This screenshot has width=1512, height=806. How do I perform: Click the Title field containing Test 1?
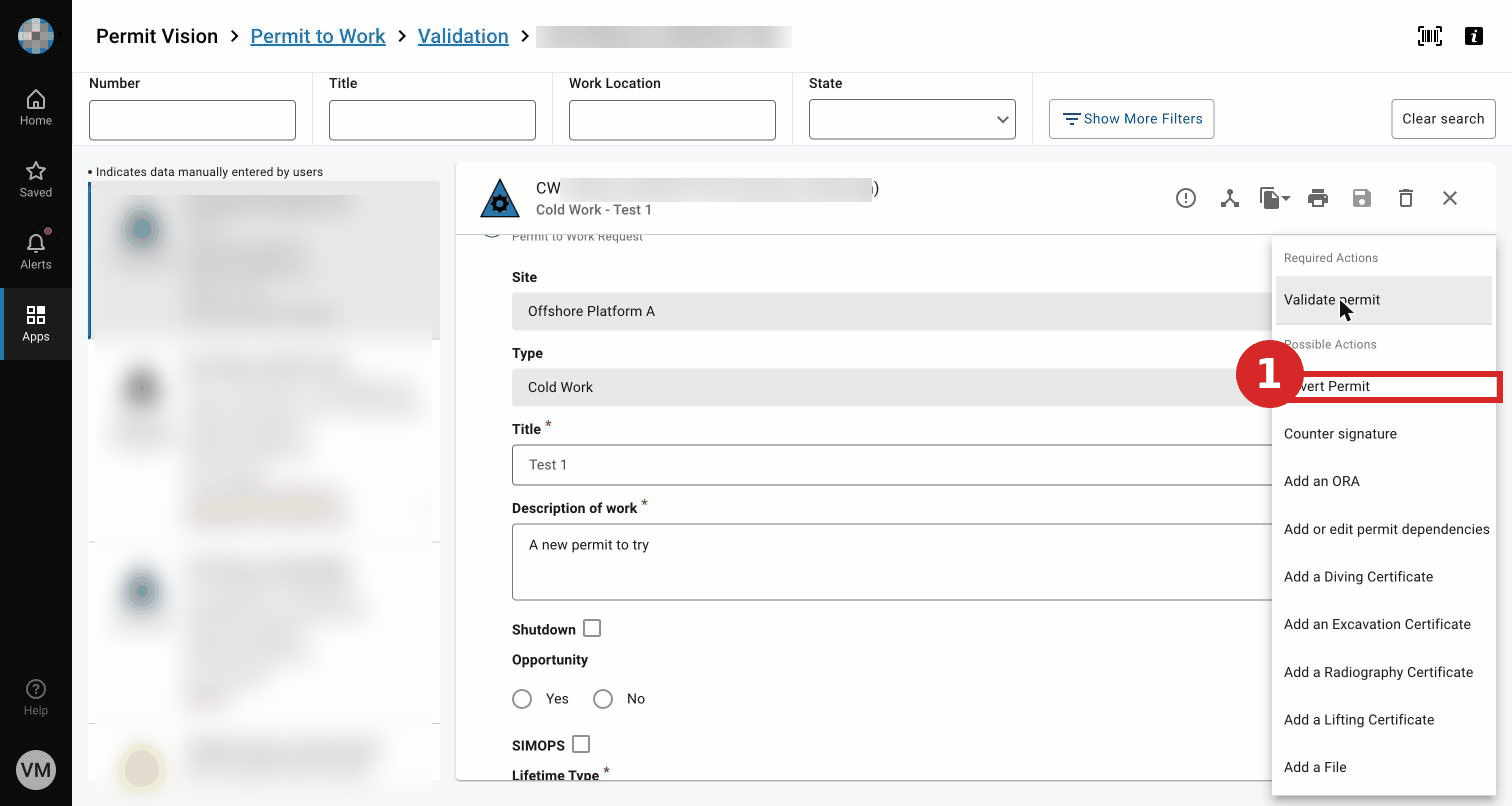tap(892, 465)
